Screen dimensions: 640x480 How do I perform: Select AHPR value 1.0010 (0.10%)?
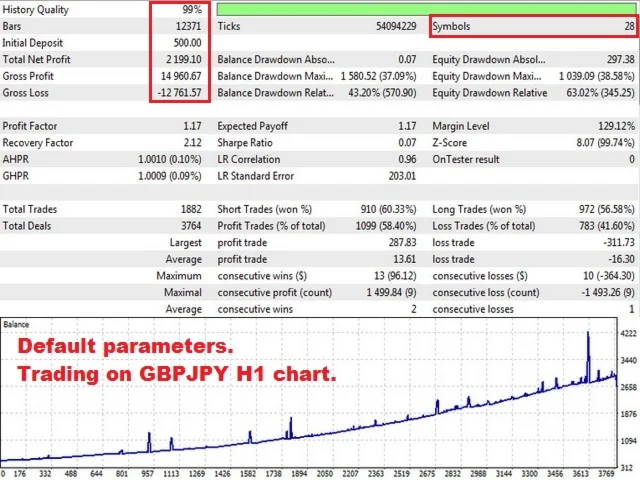[x=170, y=160]
